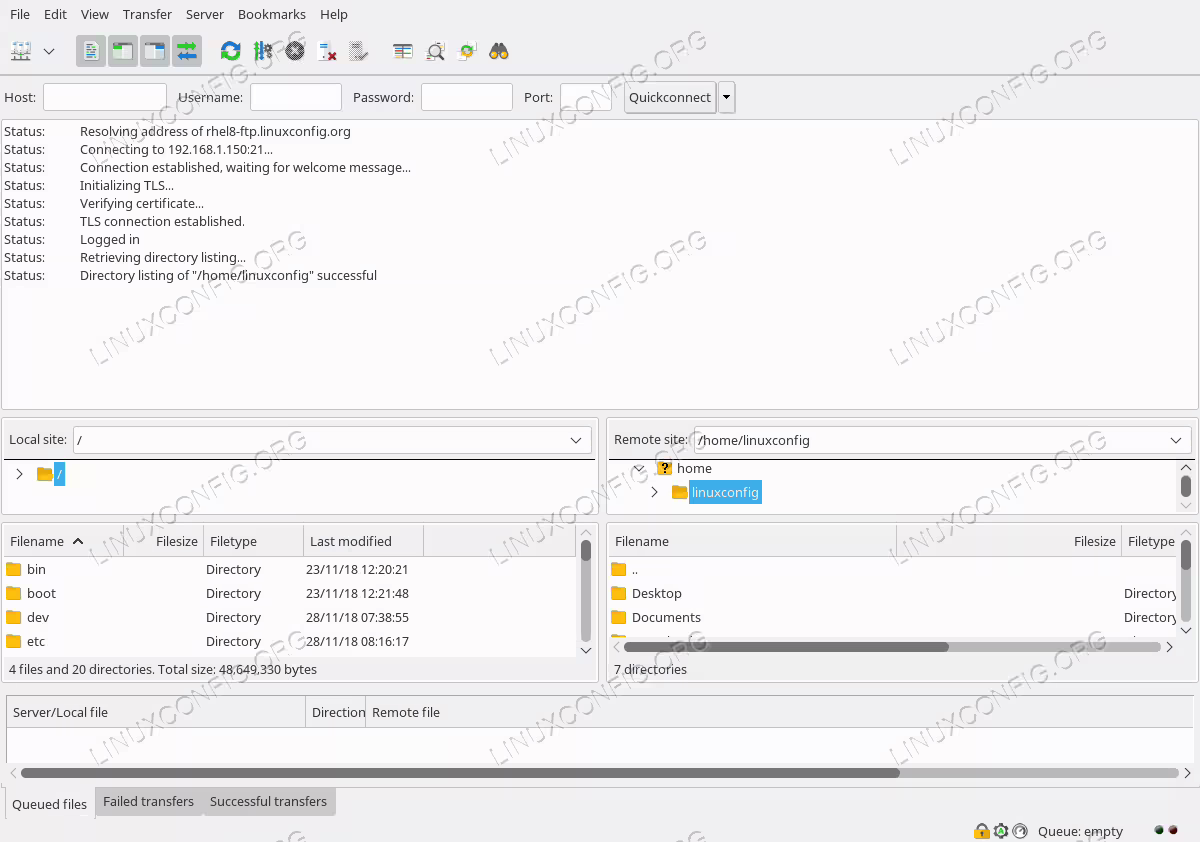Sort local files by Filetype header

pos(253,541)
